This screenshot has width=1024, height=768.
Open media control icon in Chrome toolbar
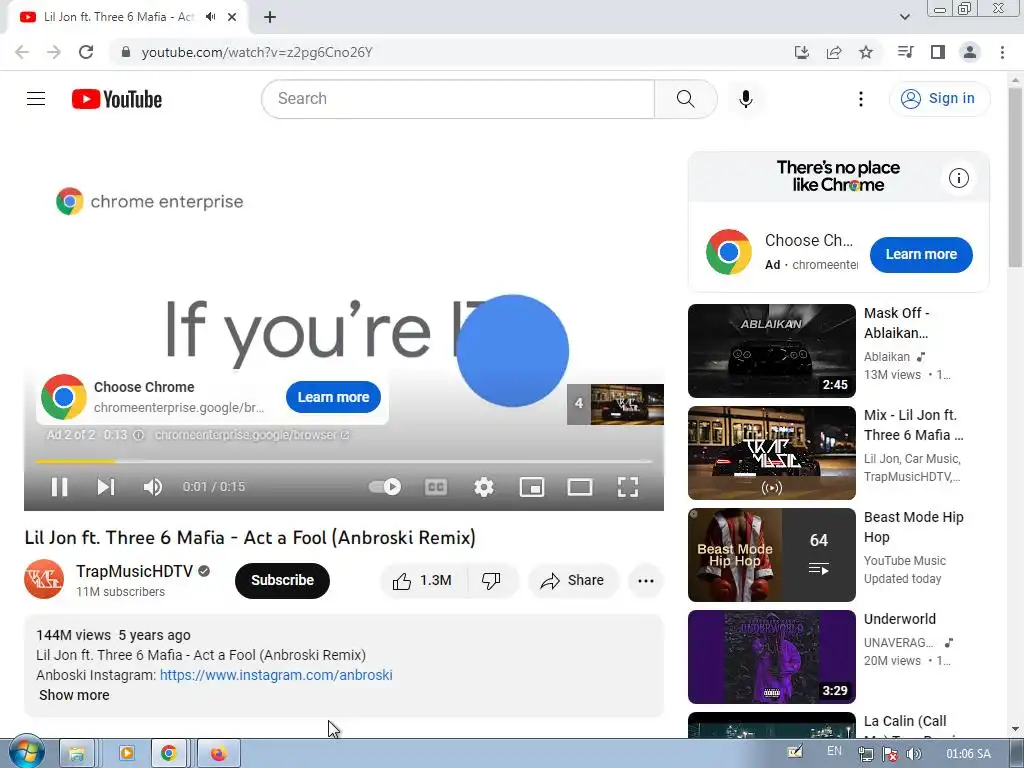tap(905, 52)
